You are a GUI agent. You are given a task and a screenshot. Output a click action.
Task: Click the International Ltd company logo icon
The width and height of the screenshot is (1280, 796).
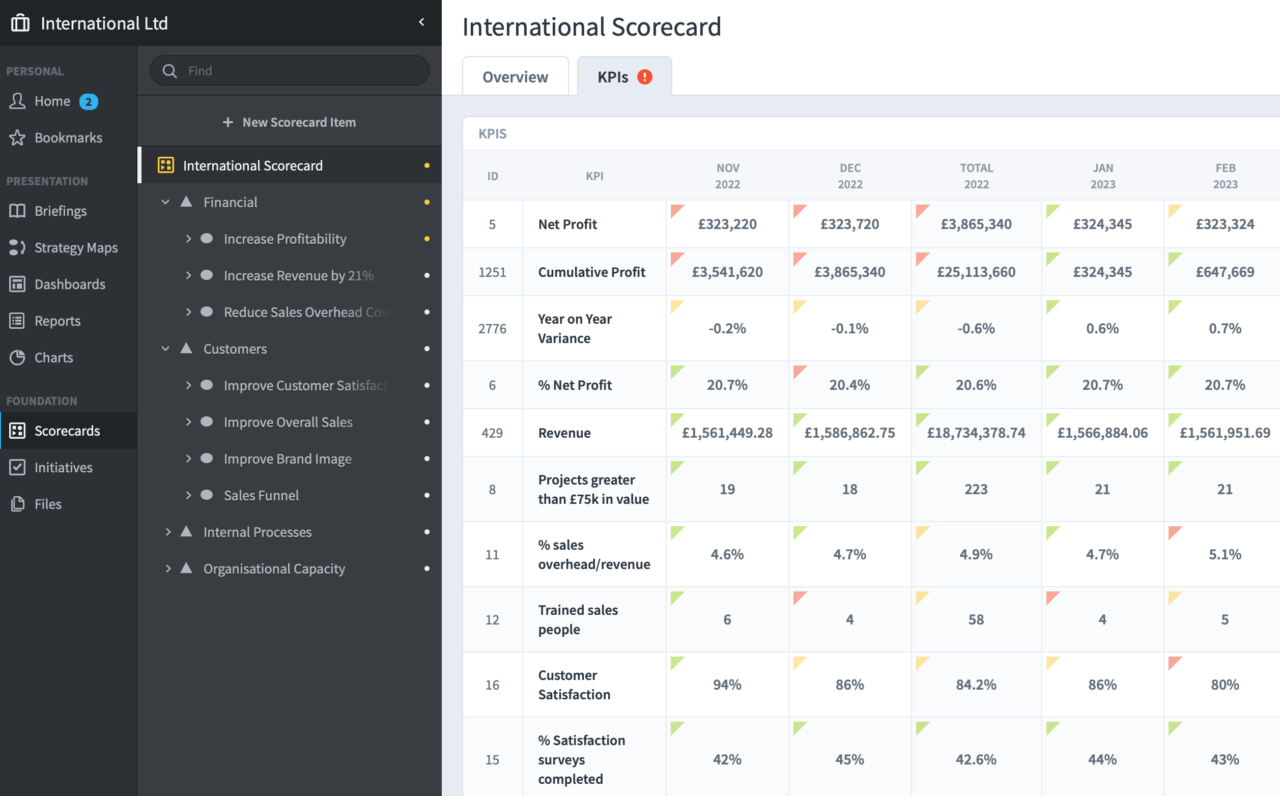[x=20, y=22]
